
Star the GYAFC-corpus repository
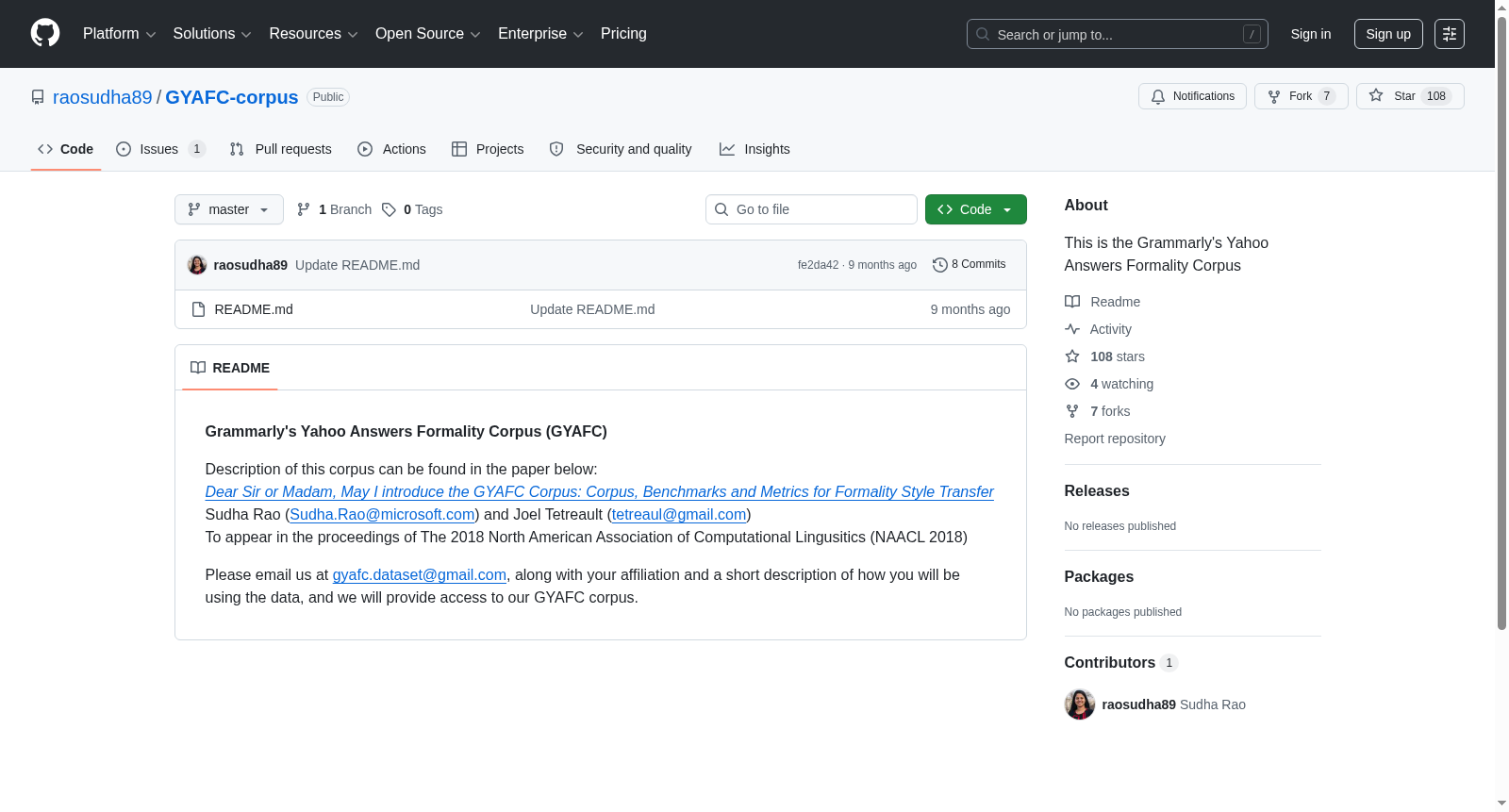[1410, 96]
